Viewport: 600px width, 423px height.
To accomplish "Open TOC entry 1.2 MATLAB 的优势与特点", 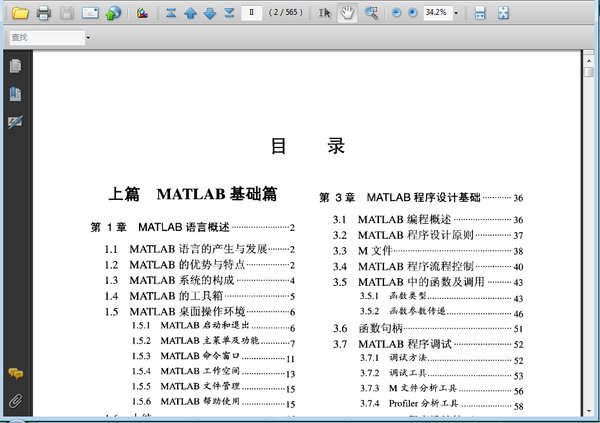I will click(199, 265).
